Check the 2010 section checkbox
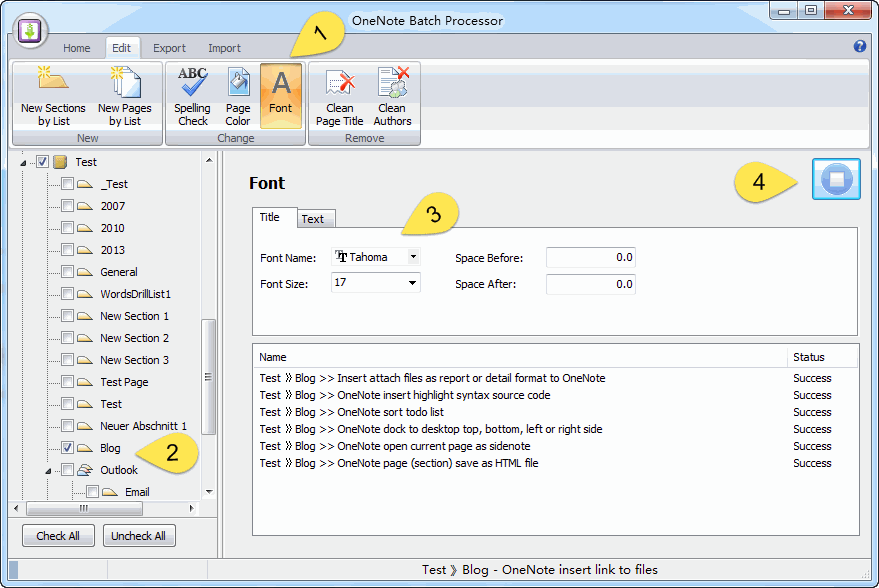879x588 pixels. click(67, 228)
